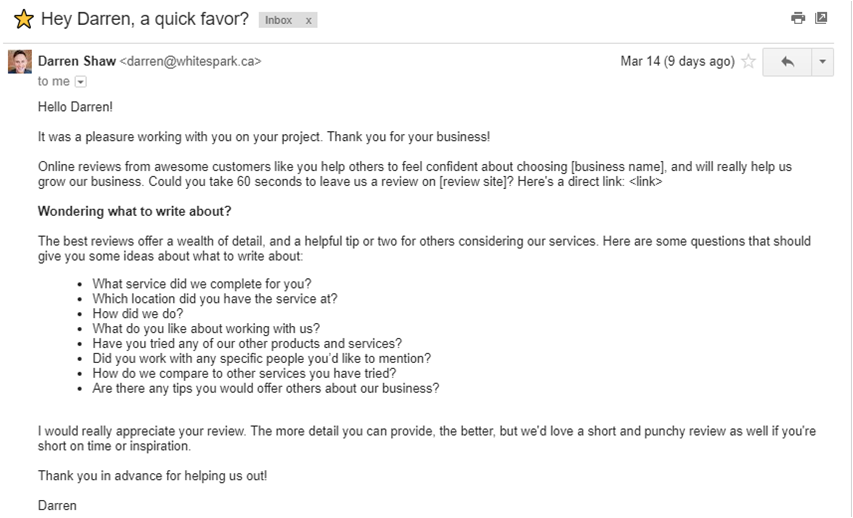853x518 pixels.
Task: Click the "Wondering what to write about?" heading
Action: click(134, 211)
